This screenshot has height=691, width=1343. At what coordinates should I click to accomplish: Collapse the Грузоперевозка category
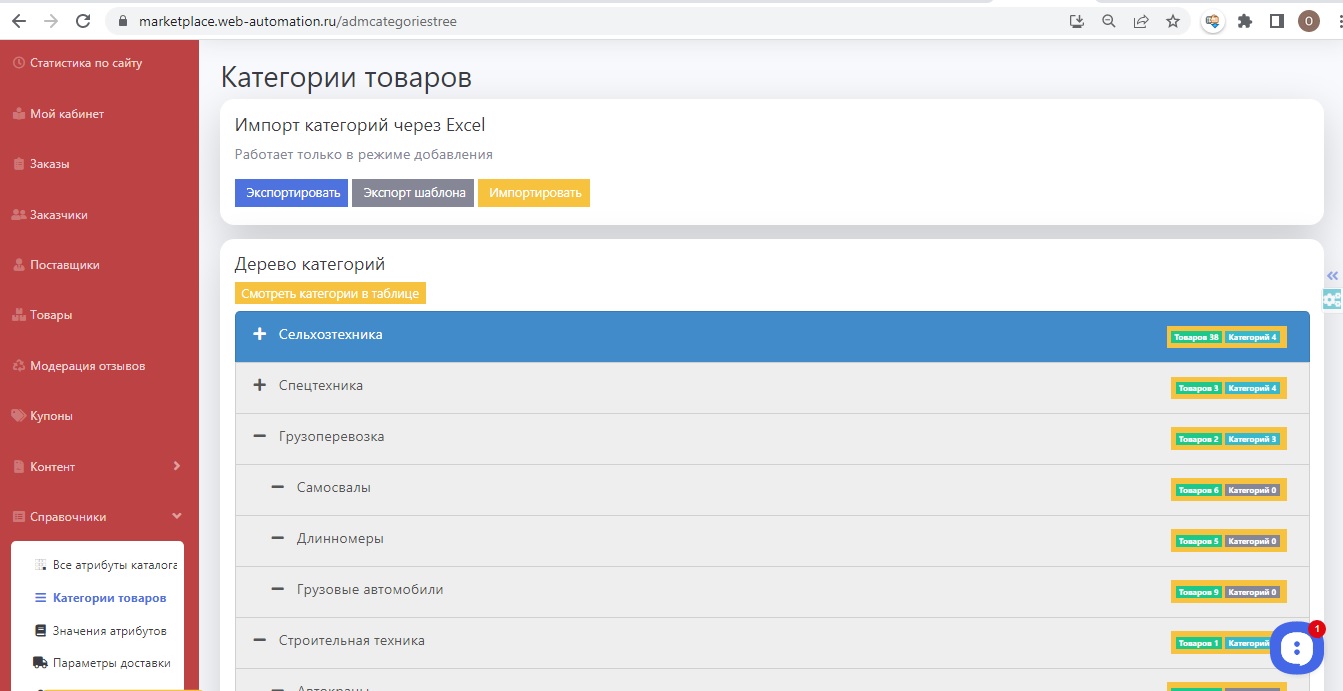tap(260, 437)
